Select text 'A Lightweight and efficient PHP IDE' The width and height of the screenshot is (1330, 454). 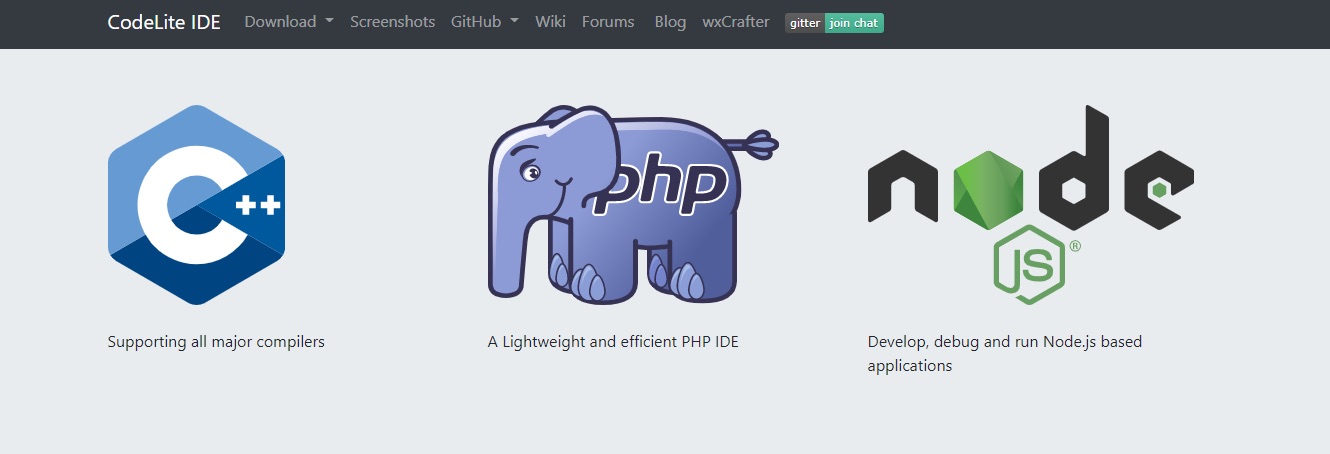(613, 342)
